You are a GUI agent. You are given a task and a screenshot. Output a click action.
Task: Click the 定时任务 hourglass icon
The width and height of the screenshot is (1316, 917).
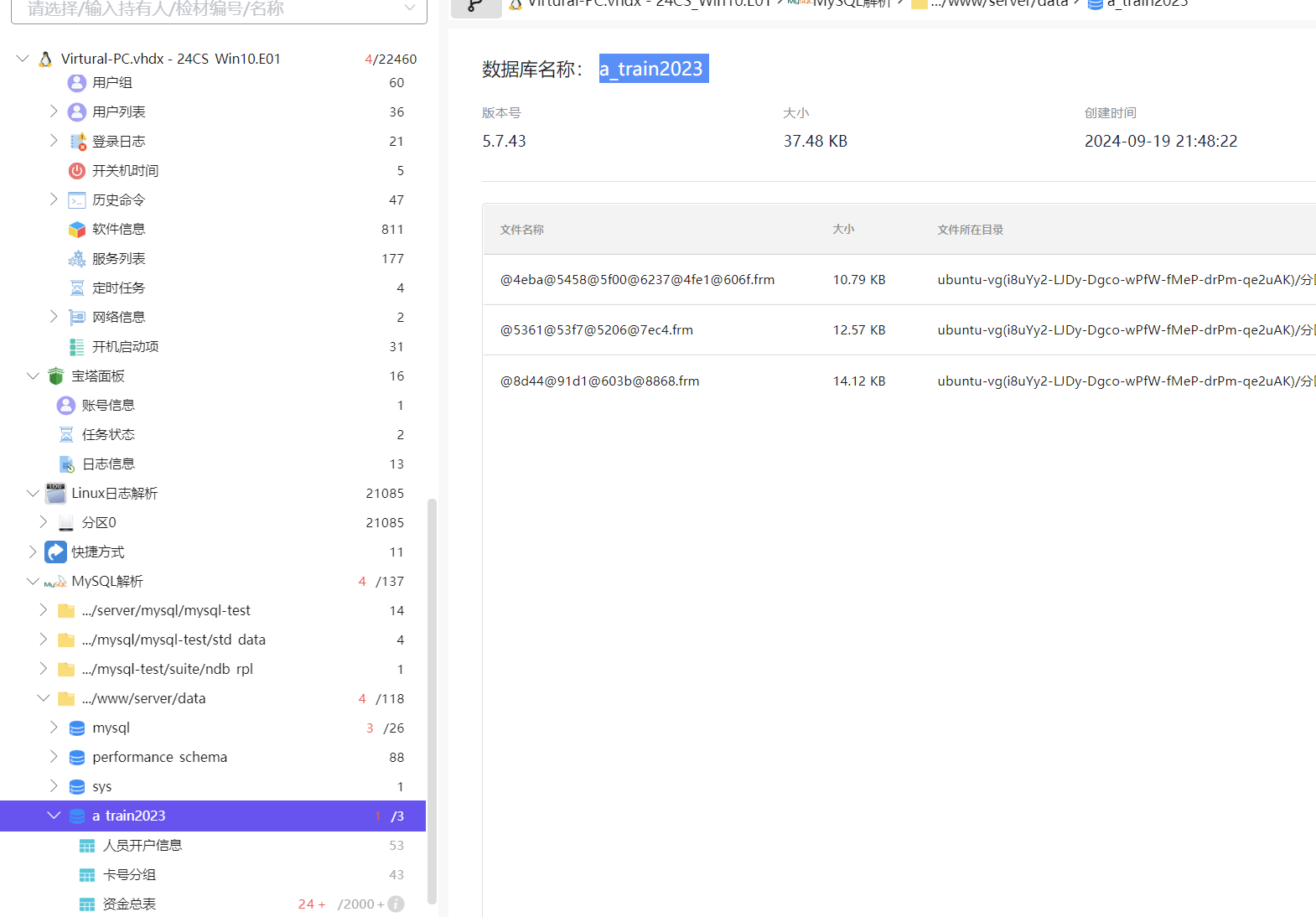click(x=77, y=288)
